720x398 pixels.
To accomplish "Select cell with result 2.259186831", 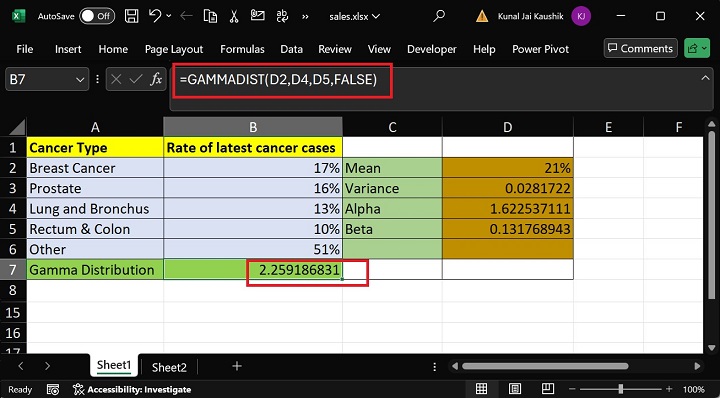I will (253, 269).
